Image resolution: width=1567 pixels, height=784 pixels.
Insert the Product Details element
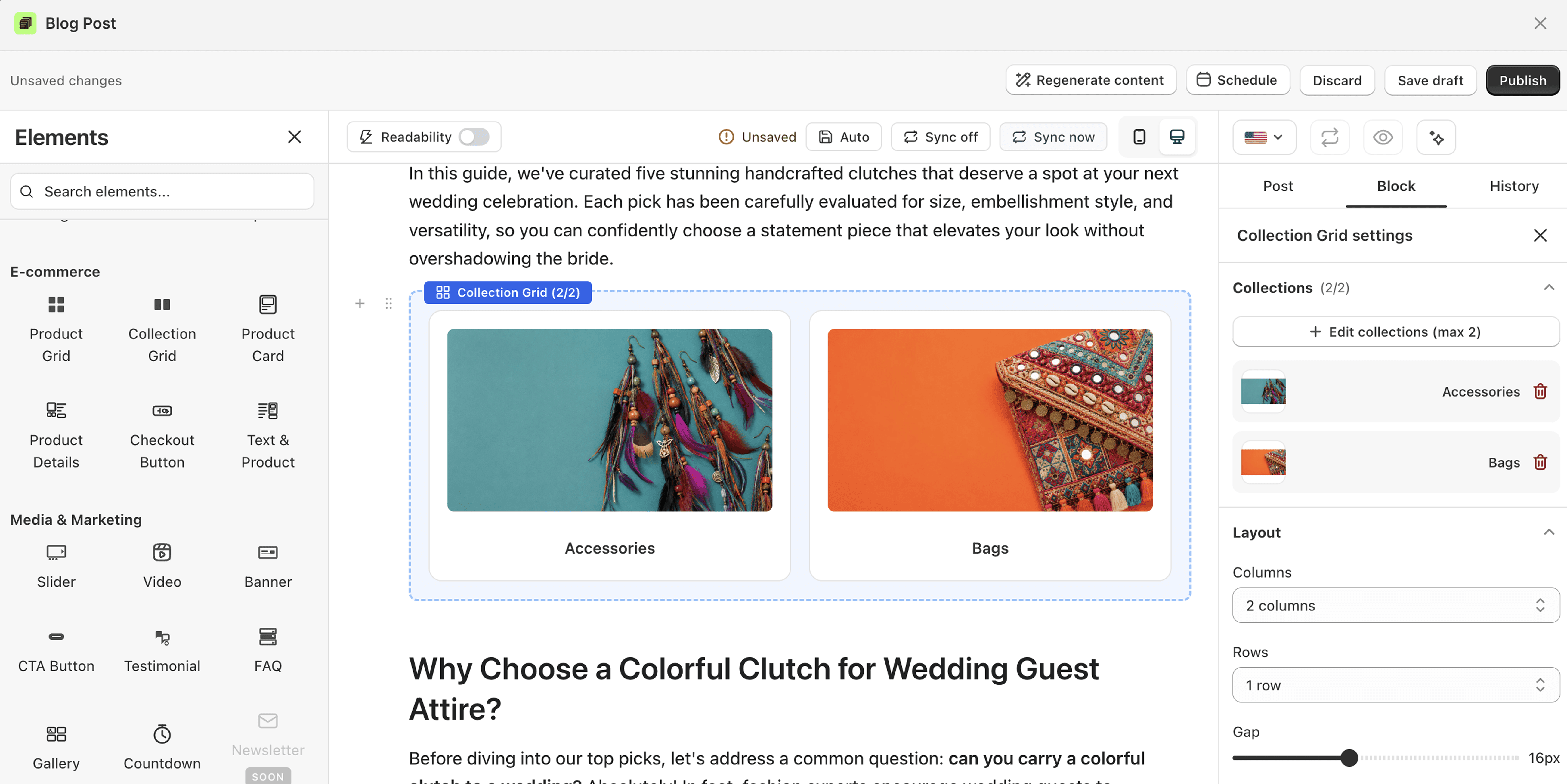[x=56, y=435]
